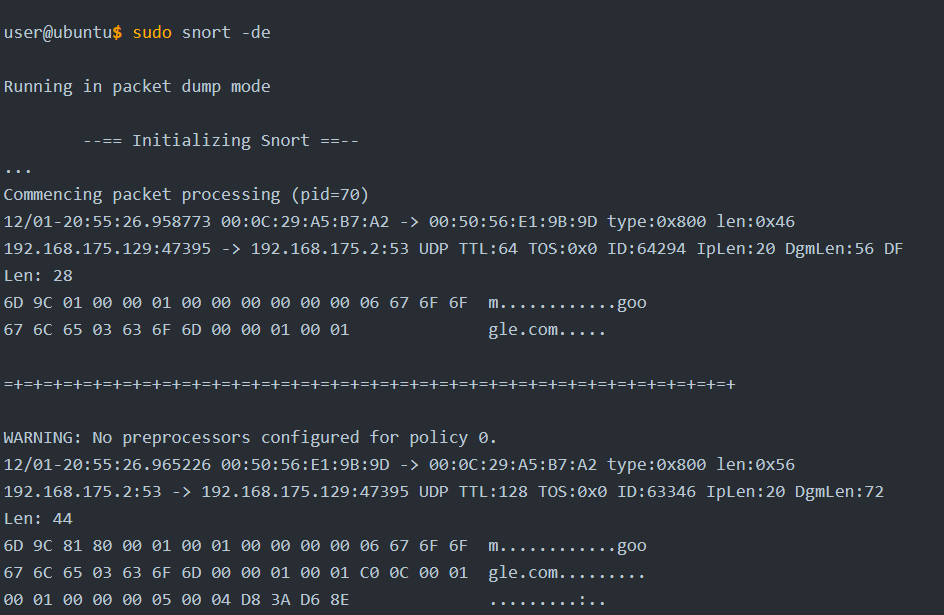Click the 'Len: 28' line
Image resolution: width=944 pixels, height=615 pixels.
click(x=38, y=276)
